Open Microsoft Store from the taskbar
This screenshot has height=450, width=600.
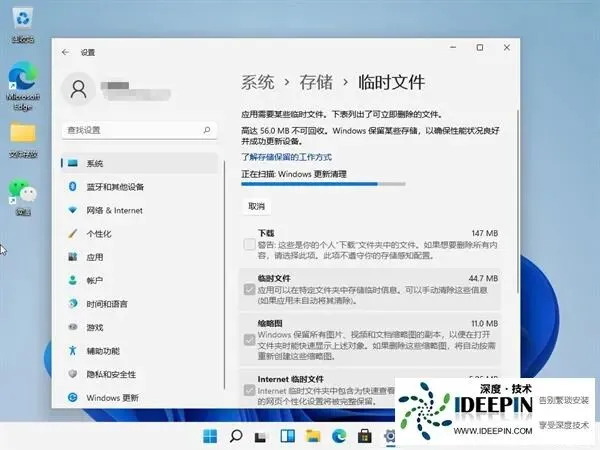[364, 436]
